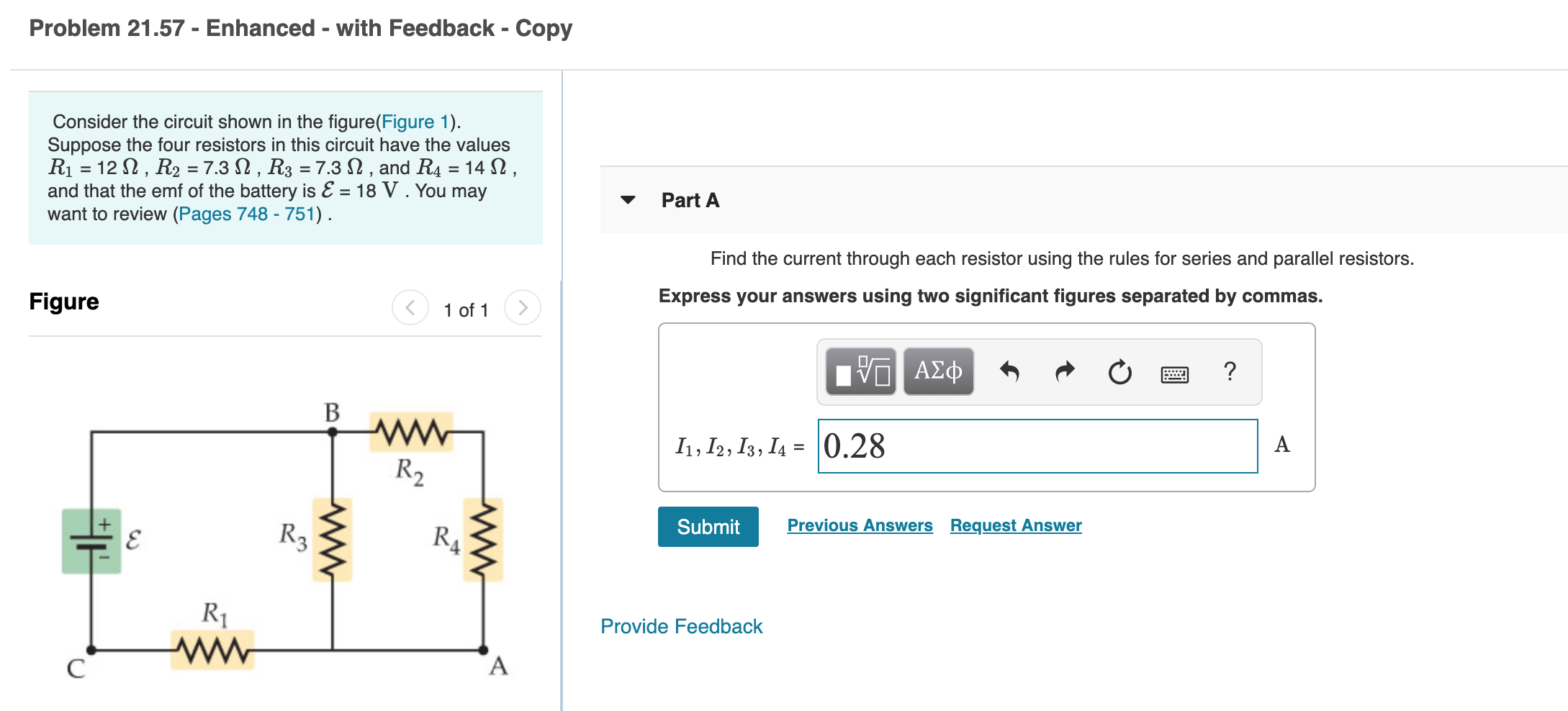Viewport: 1568px width, 711px height.
Task: Select the 1 of 1 figure pager area
Action: pos(466,309)
